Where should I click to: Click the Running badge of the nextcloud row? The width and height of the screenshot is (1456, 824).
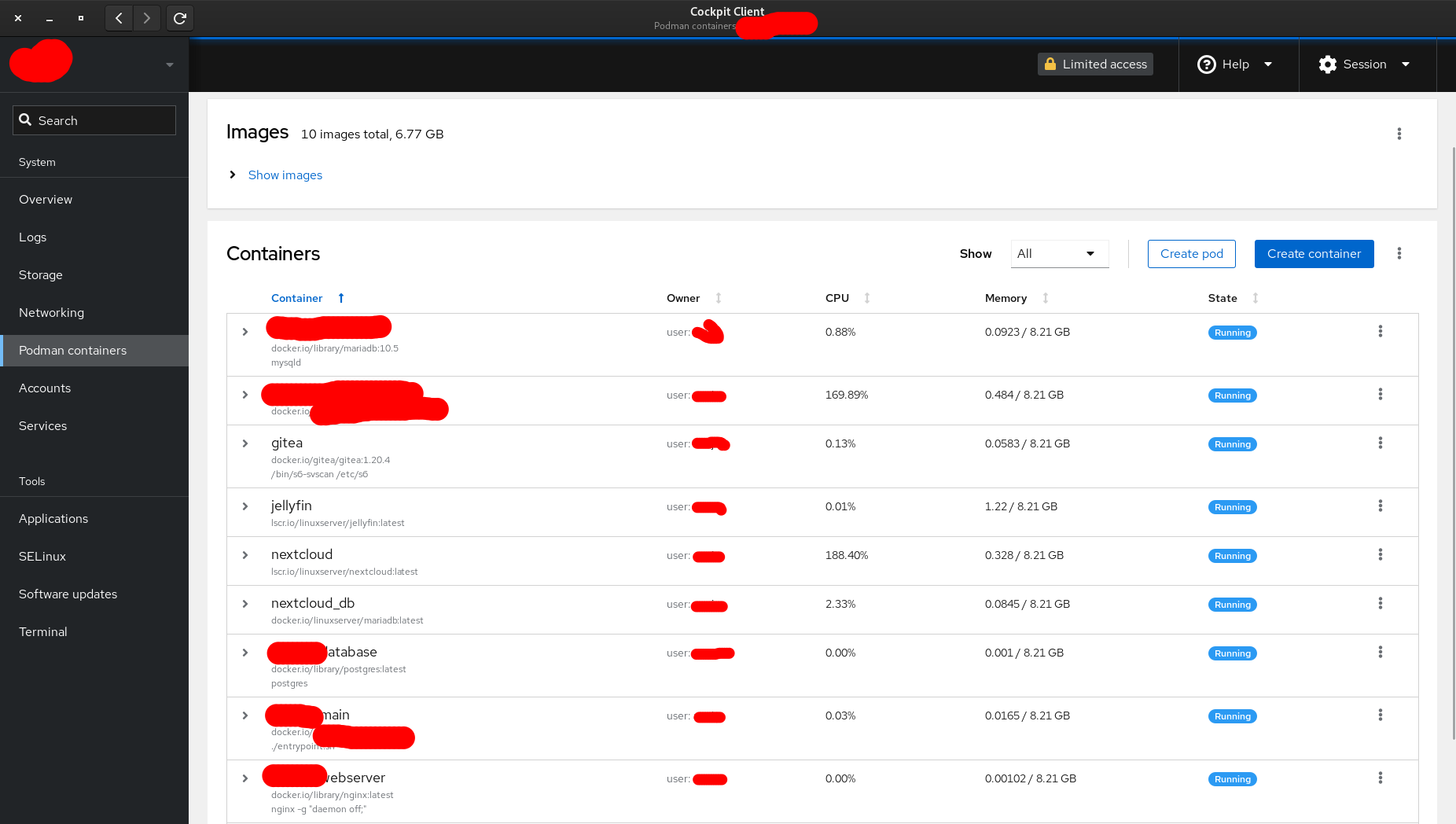(1232, 556)
